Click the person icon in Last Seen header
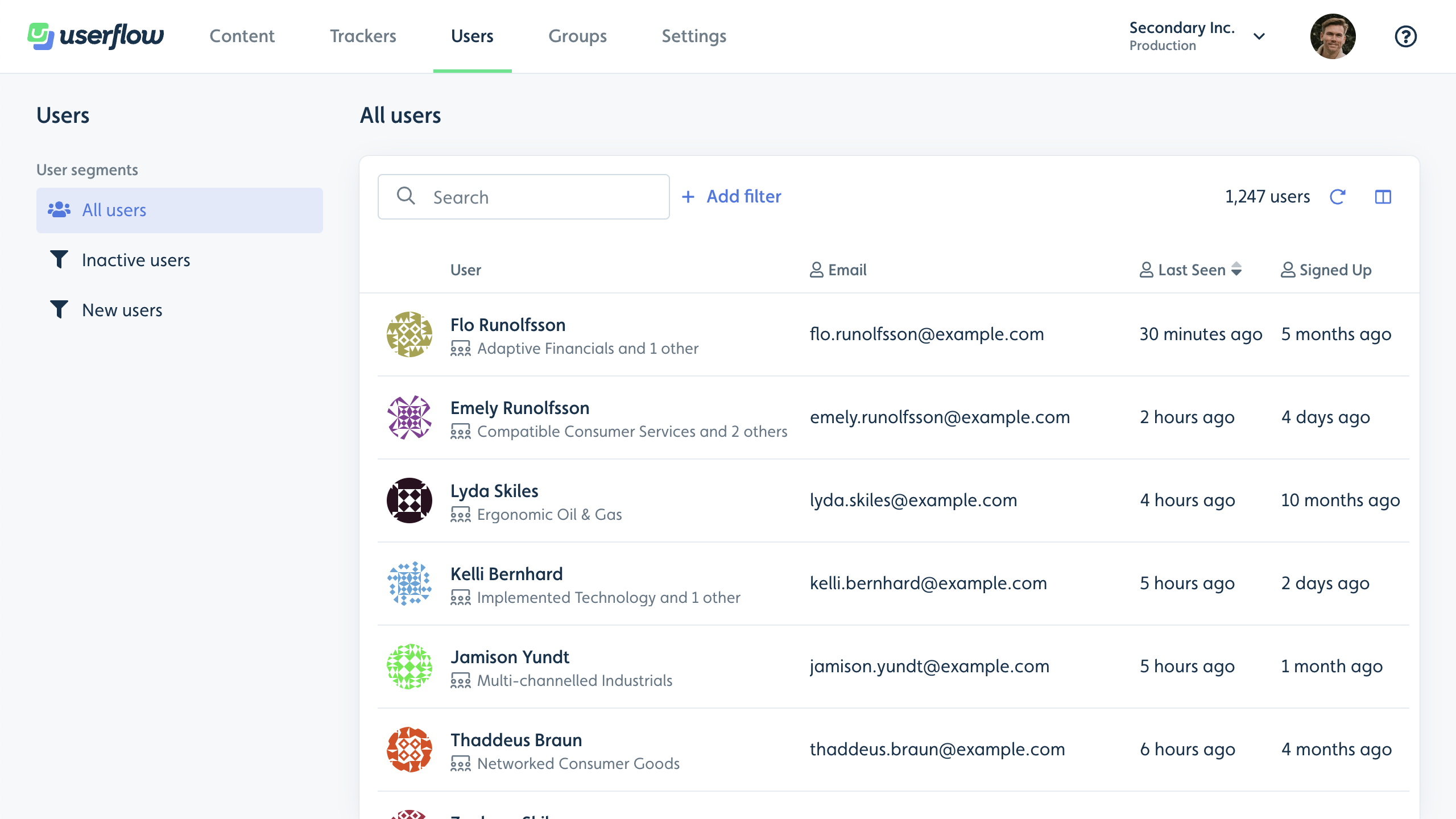 [1146, 270]
